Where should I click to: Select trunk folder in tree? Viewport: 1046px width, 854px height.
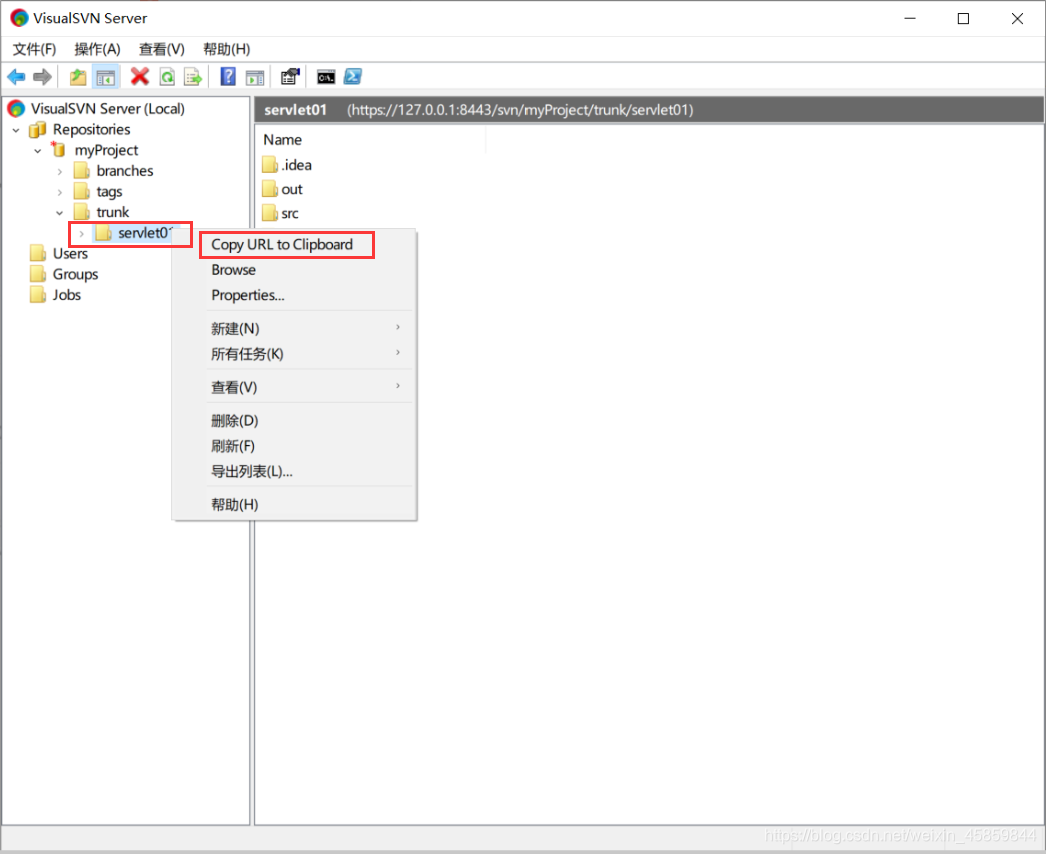[x=113, y=212]
